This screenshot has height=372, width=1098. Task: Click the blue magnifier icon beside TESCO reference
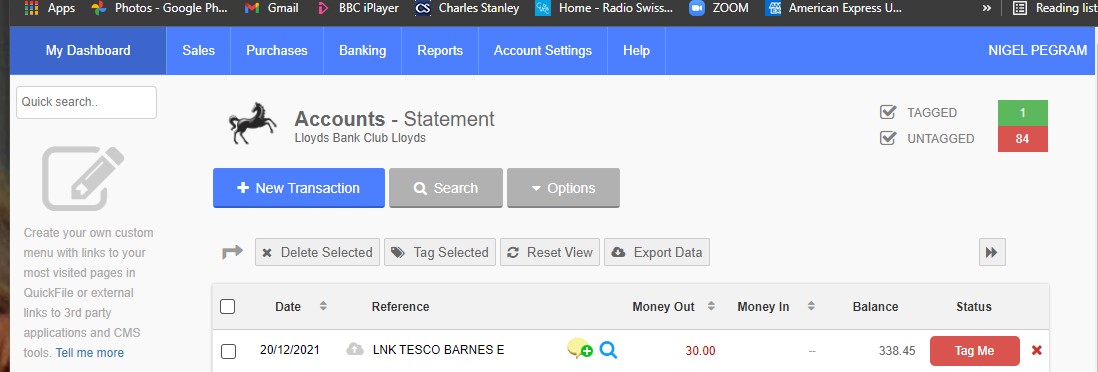tap(609, 349)
